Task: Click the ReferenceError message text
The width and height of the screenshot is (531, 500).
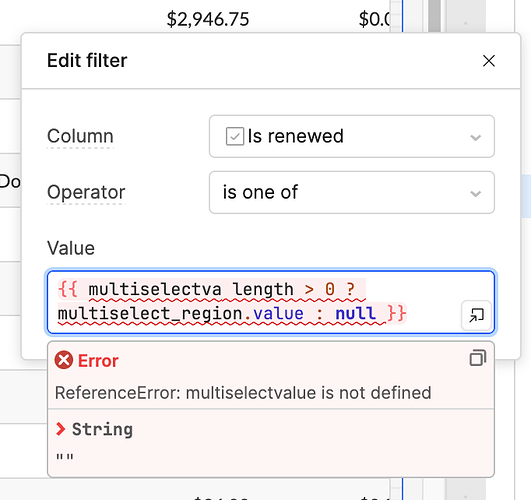Action: pos(243,393)
